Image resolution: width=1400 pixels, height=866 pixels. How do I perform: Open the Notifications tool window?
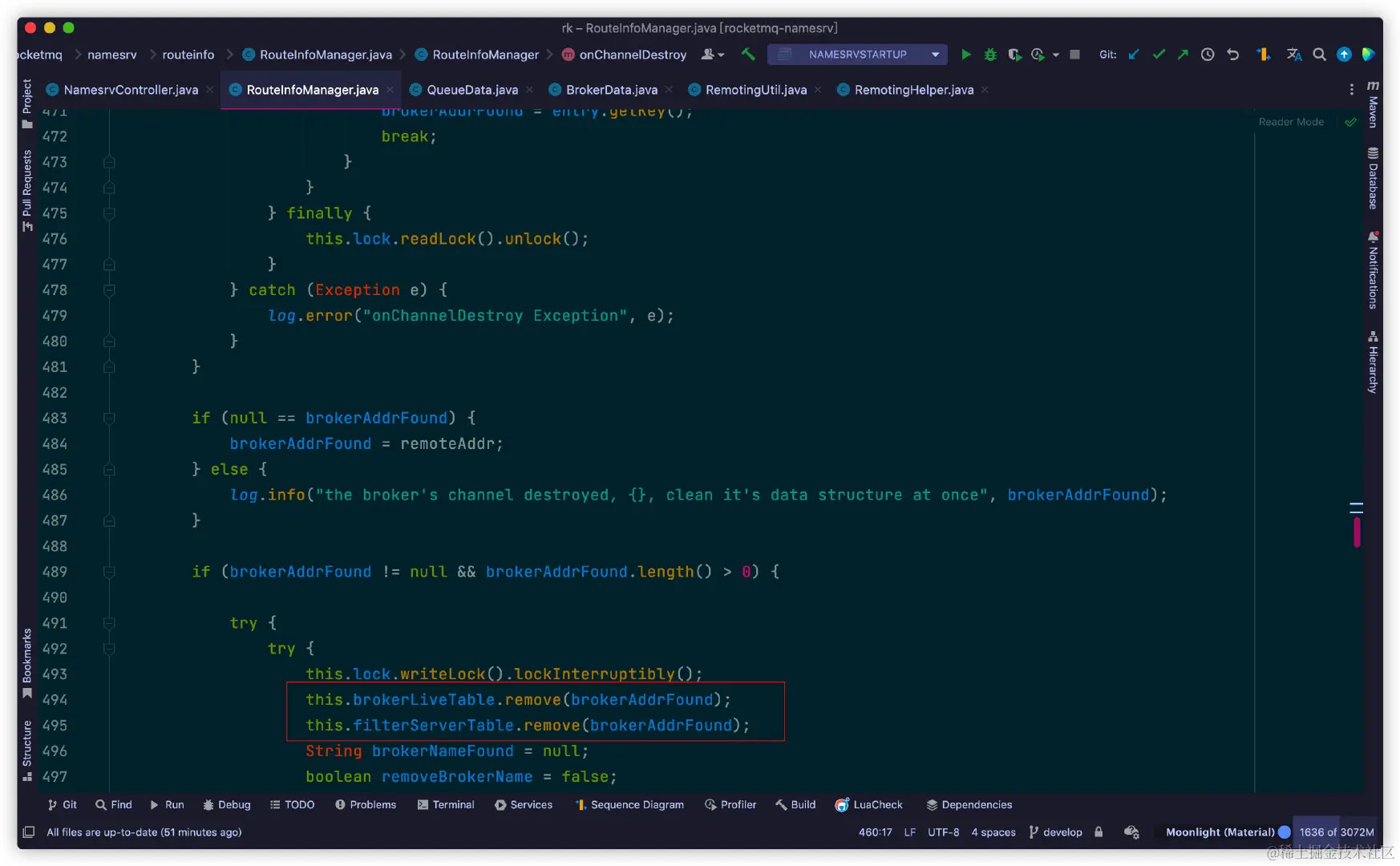tap(1373, 270)
